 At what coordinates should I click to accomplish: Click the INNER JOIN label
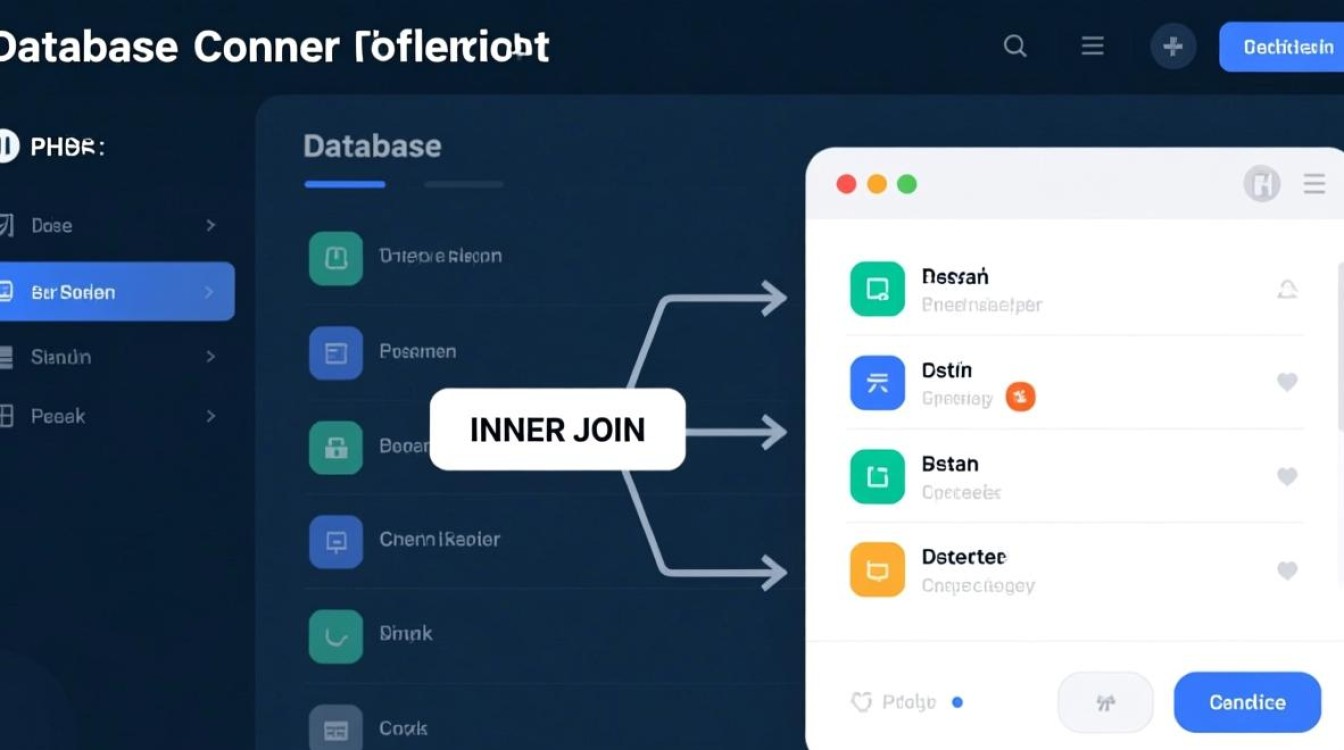click(x=557, y=430)
